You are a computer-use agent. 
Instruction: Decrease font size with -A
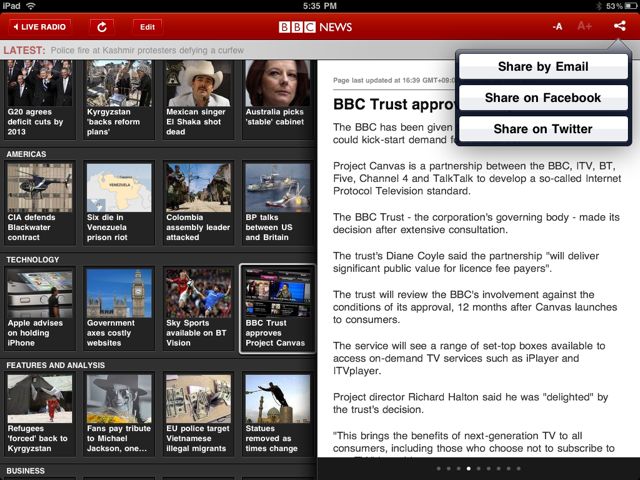[x=557, y=27]
